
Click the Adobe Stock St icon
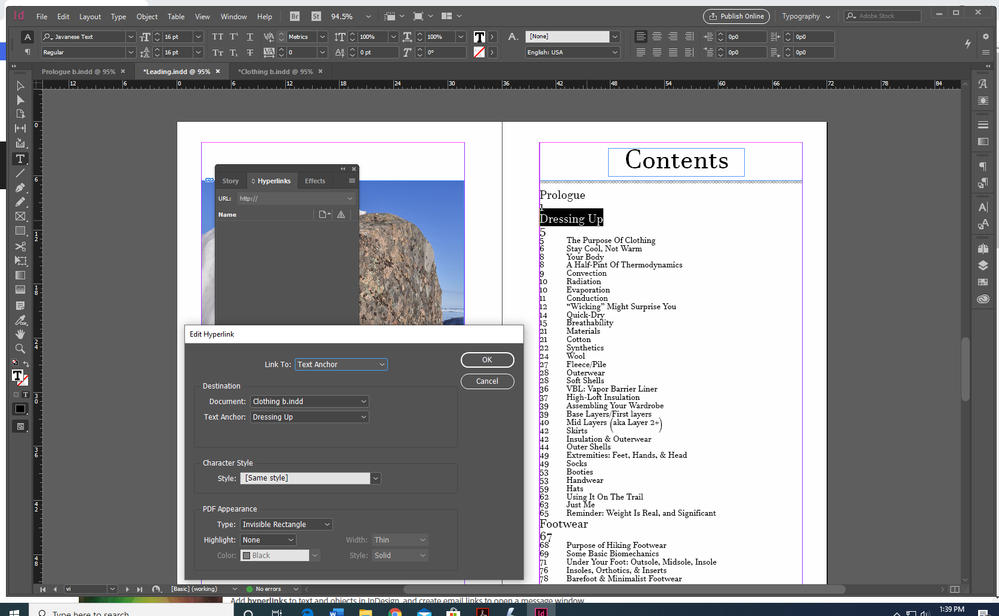point(314,17)
